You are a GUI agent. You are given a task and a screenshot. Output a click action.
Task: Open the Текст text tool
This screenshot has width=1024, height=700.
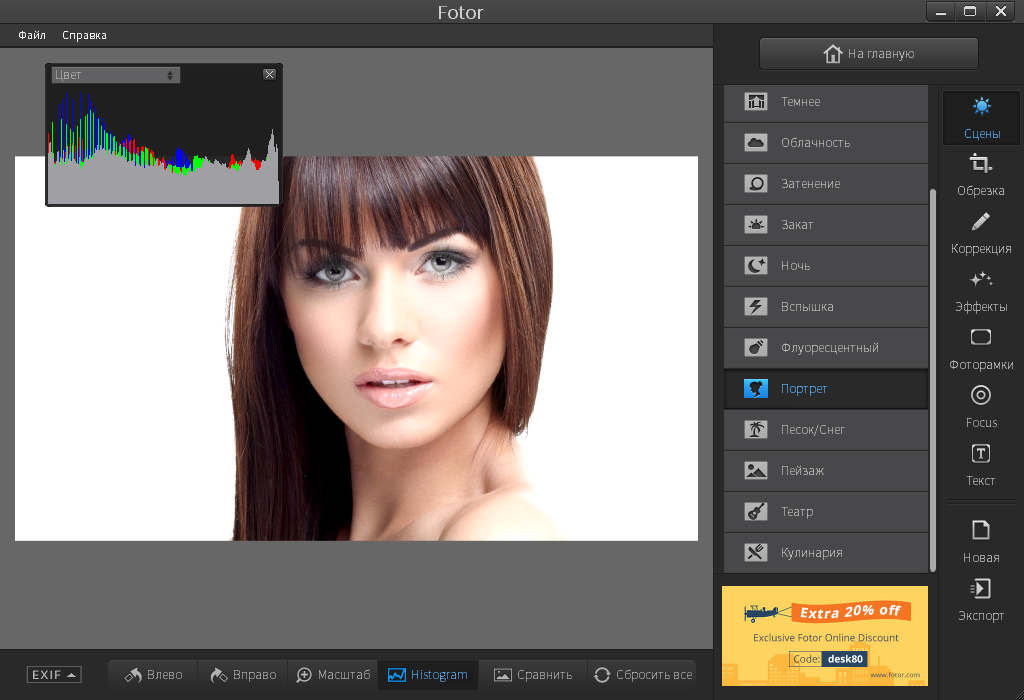point(980,465)
